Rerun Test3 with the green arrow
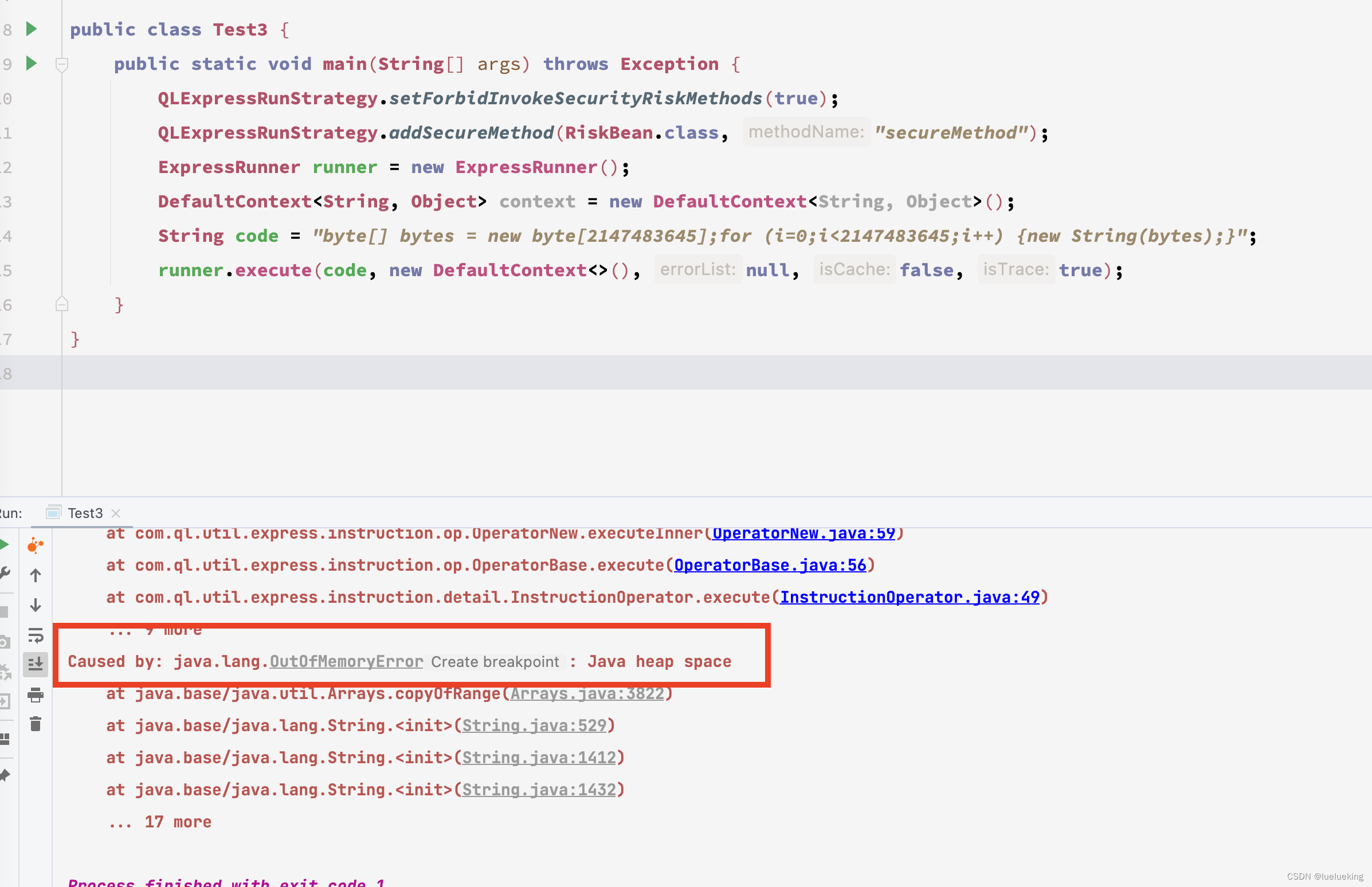1372x887 pixels. click(x=4, y=545)
